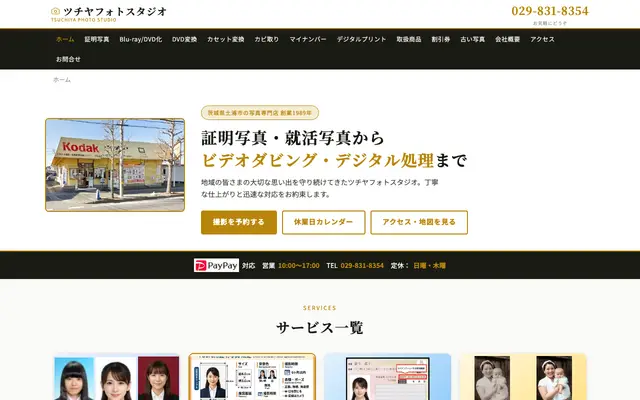Click the サービス一覧 heading

(x=320, y=327)
